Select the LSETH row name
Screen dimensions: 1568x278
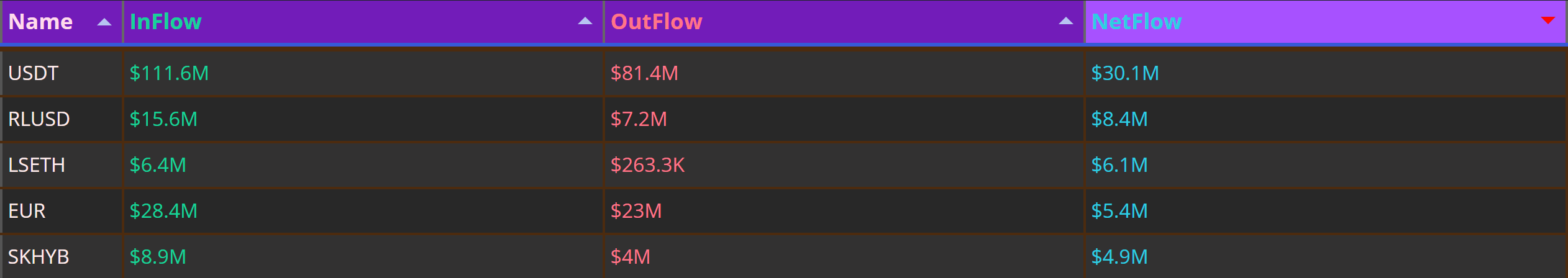tap(37, 165)
